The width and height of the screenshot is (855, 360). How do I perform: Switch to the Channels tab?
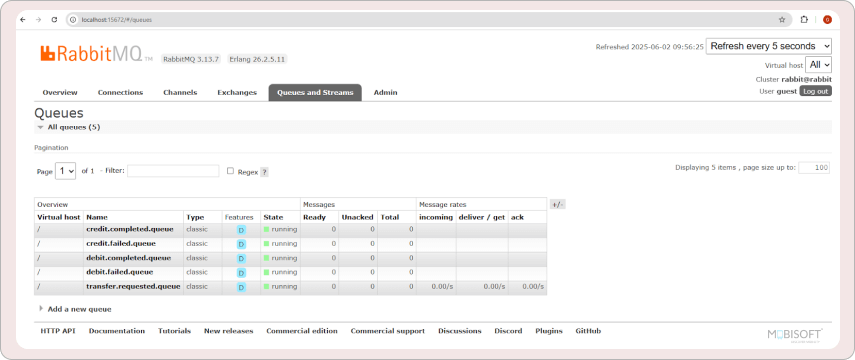(180, 93)
